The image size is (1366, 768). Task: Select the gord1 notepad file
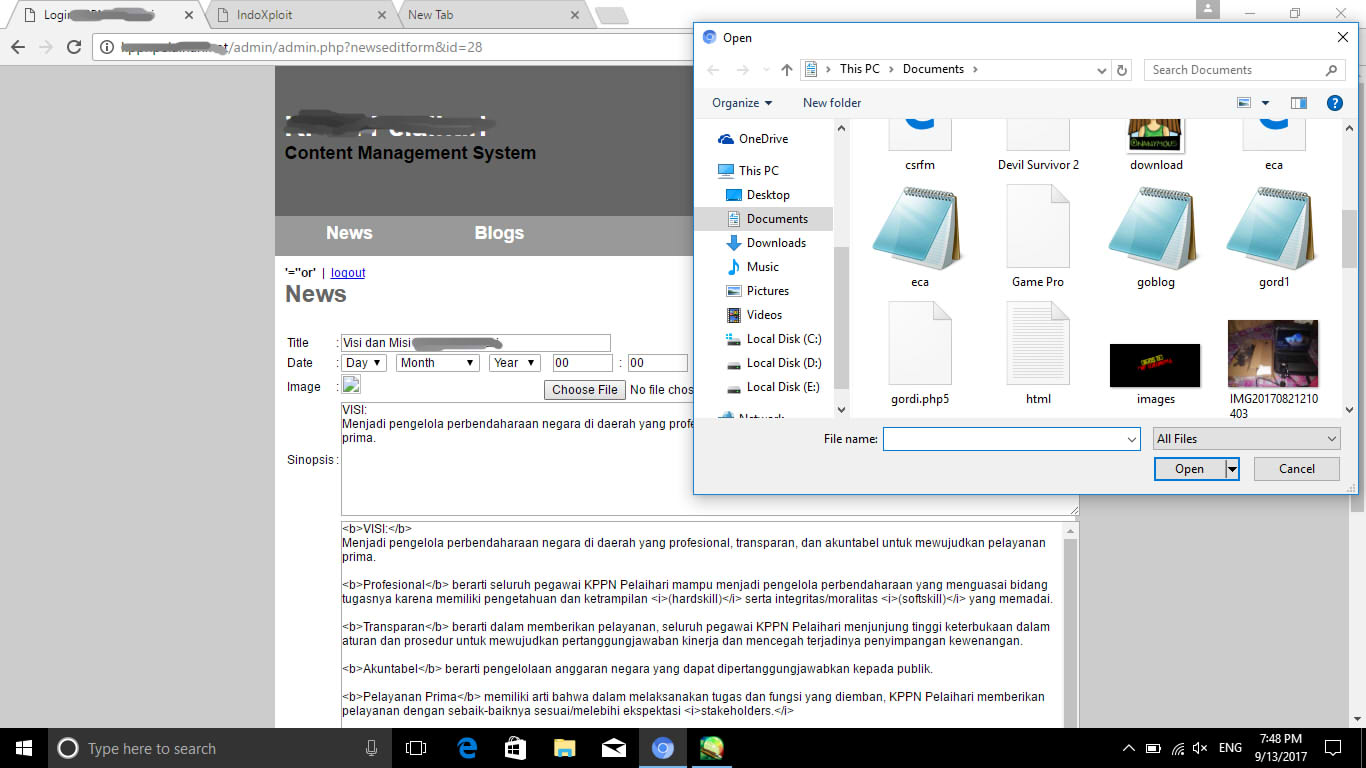[x=1274, y=239]
